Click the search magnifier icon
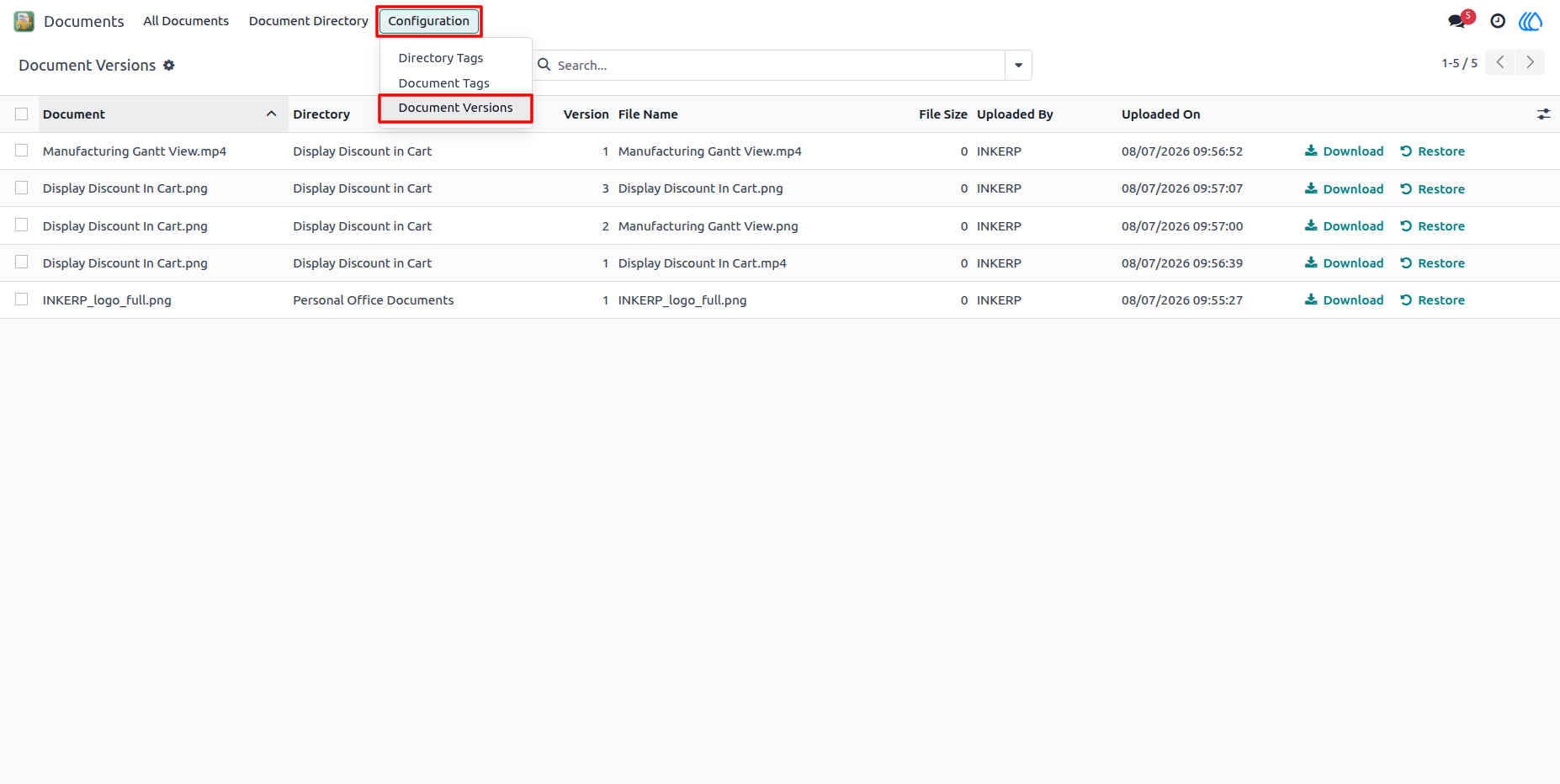Viewport: 1560px width, 784px height. coord(544,65)
